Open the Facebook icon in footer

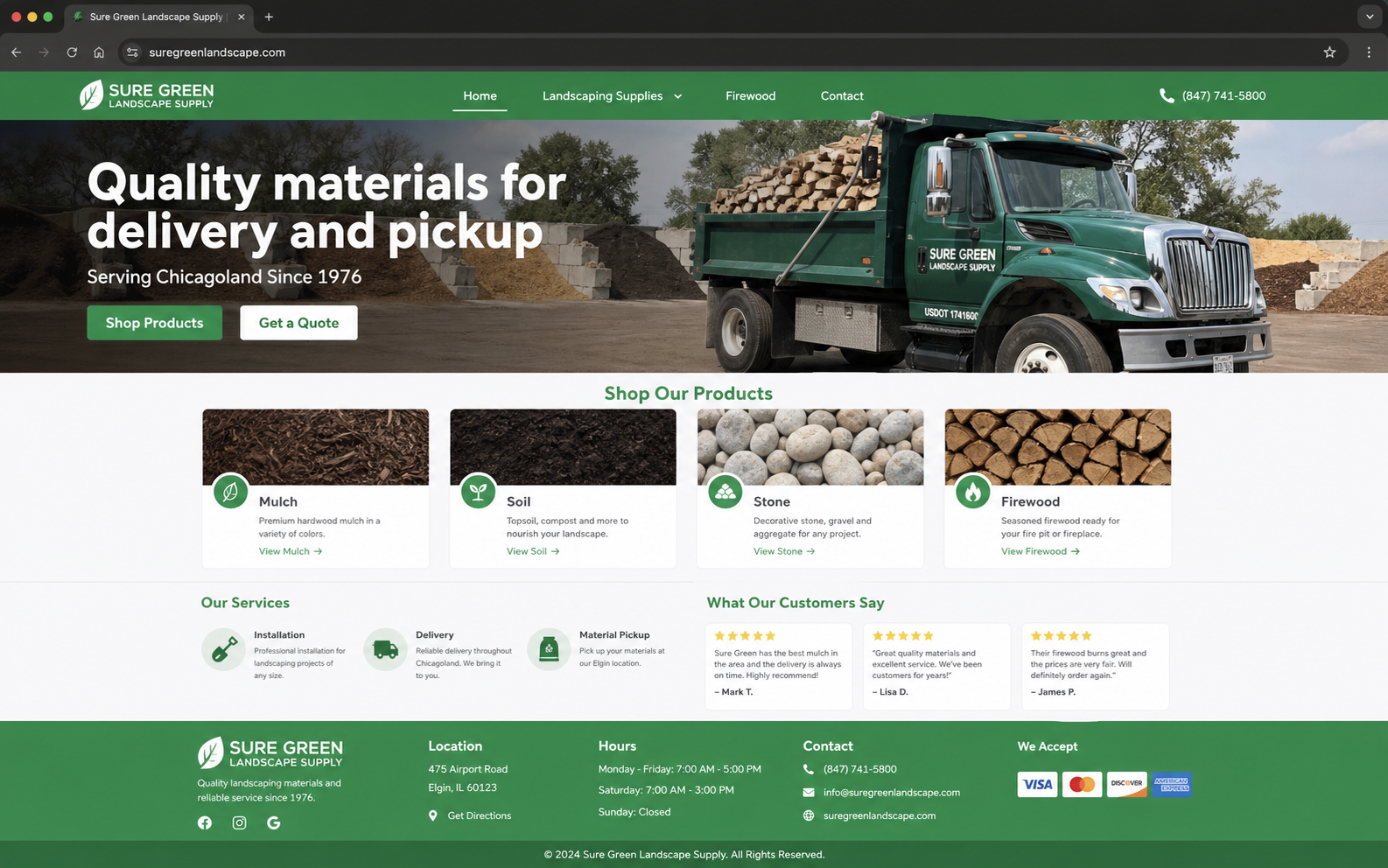pyautogui.click(x=205, y=822)
